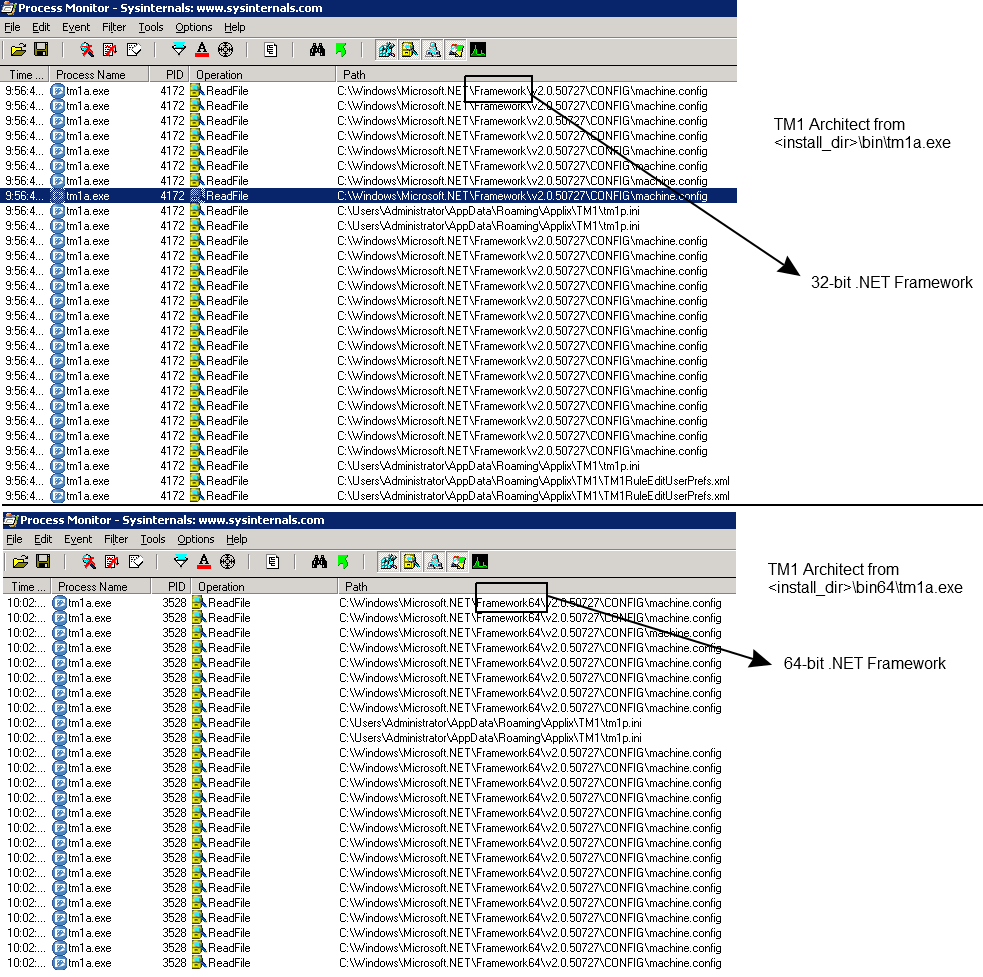
Task: Toggle Show File System Activity in top window
Action: pos(409,50)
